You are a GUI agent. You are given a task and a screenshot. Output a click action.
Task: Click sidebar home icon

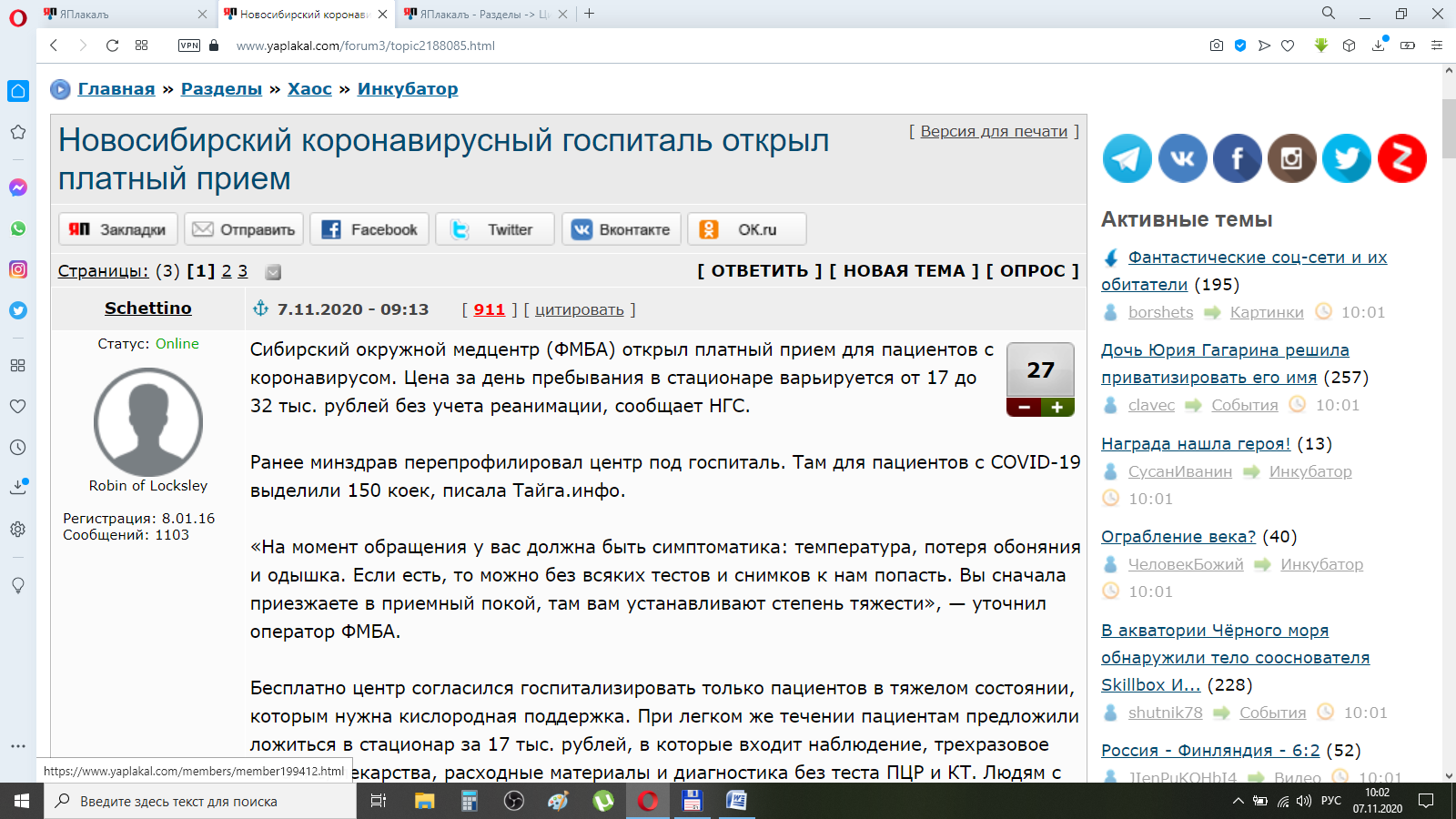click(18, 91)
